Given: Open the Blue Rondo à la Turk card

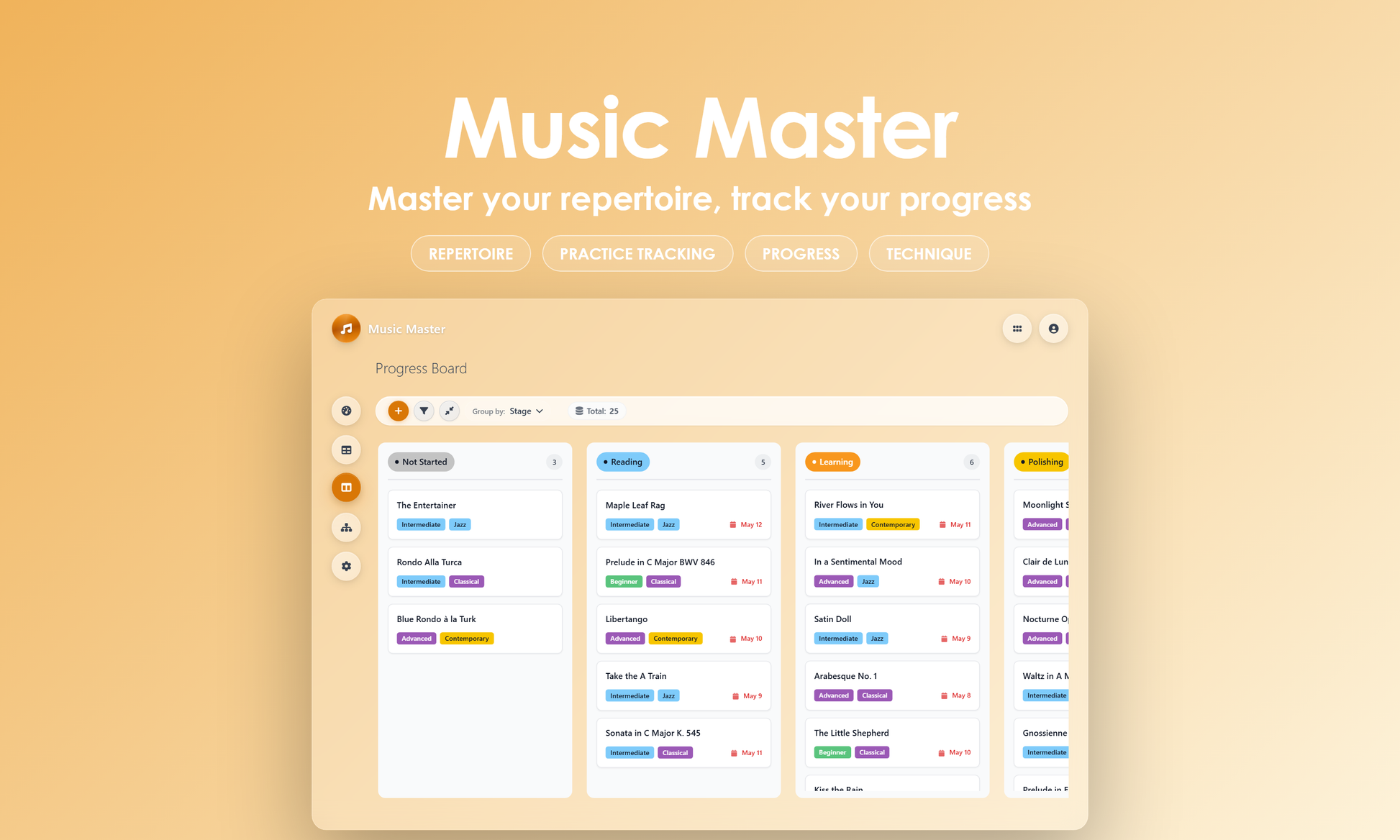Looking at the screenshot, I should pyautogui.click(x=475, y=629).
